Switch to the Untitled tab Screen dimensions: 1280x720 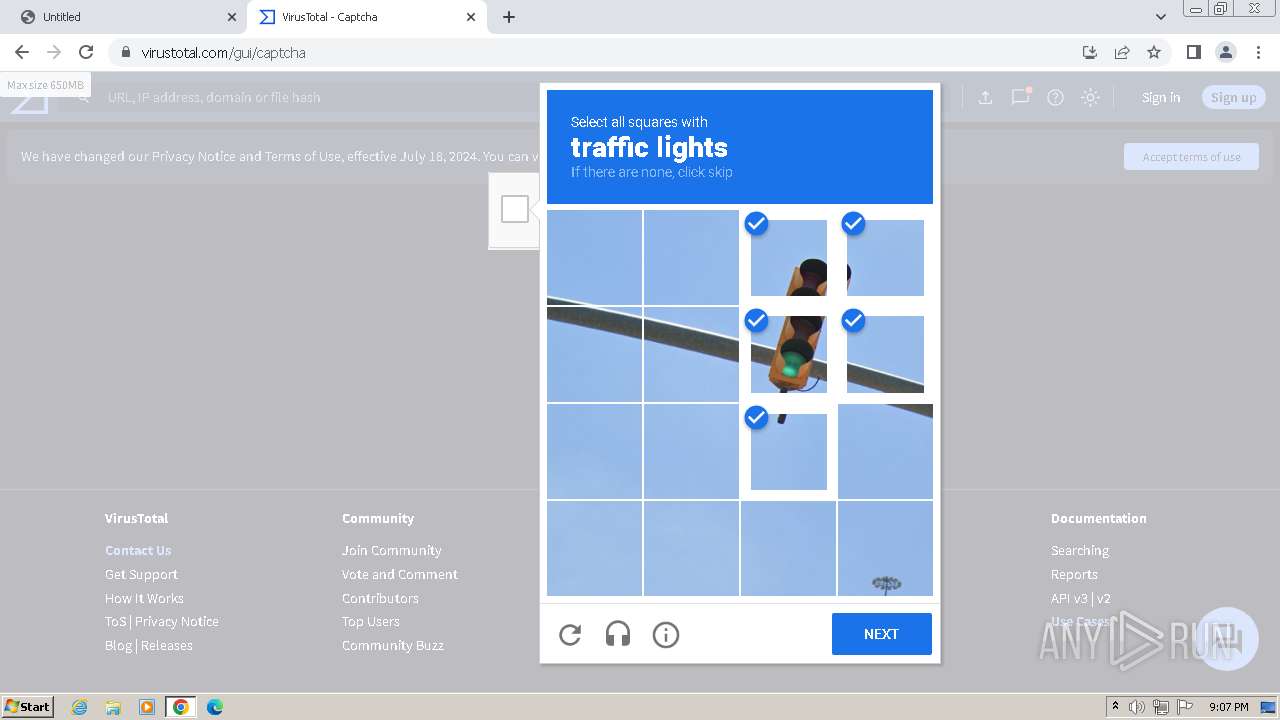point(120,17)
